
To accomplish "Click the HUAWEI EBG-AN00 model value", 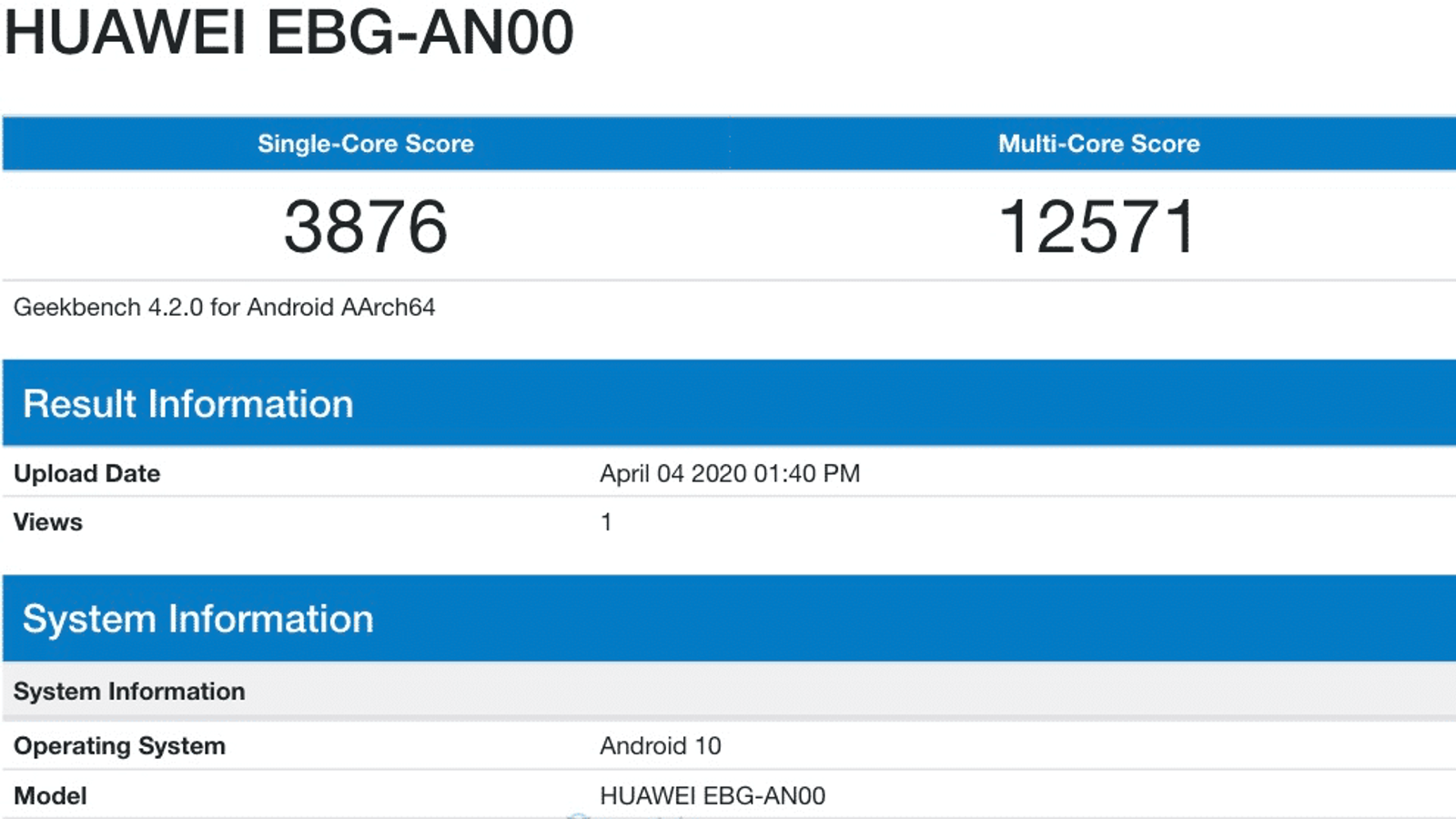I will [712, 796].
